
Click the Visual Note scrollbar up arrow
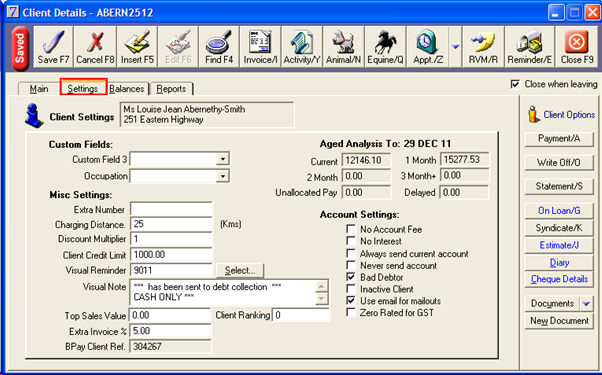(321, 286)
